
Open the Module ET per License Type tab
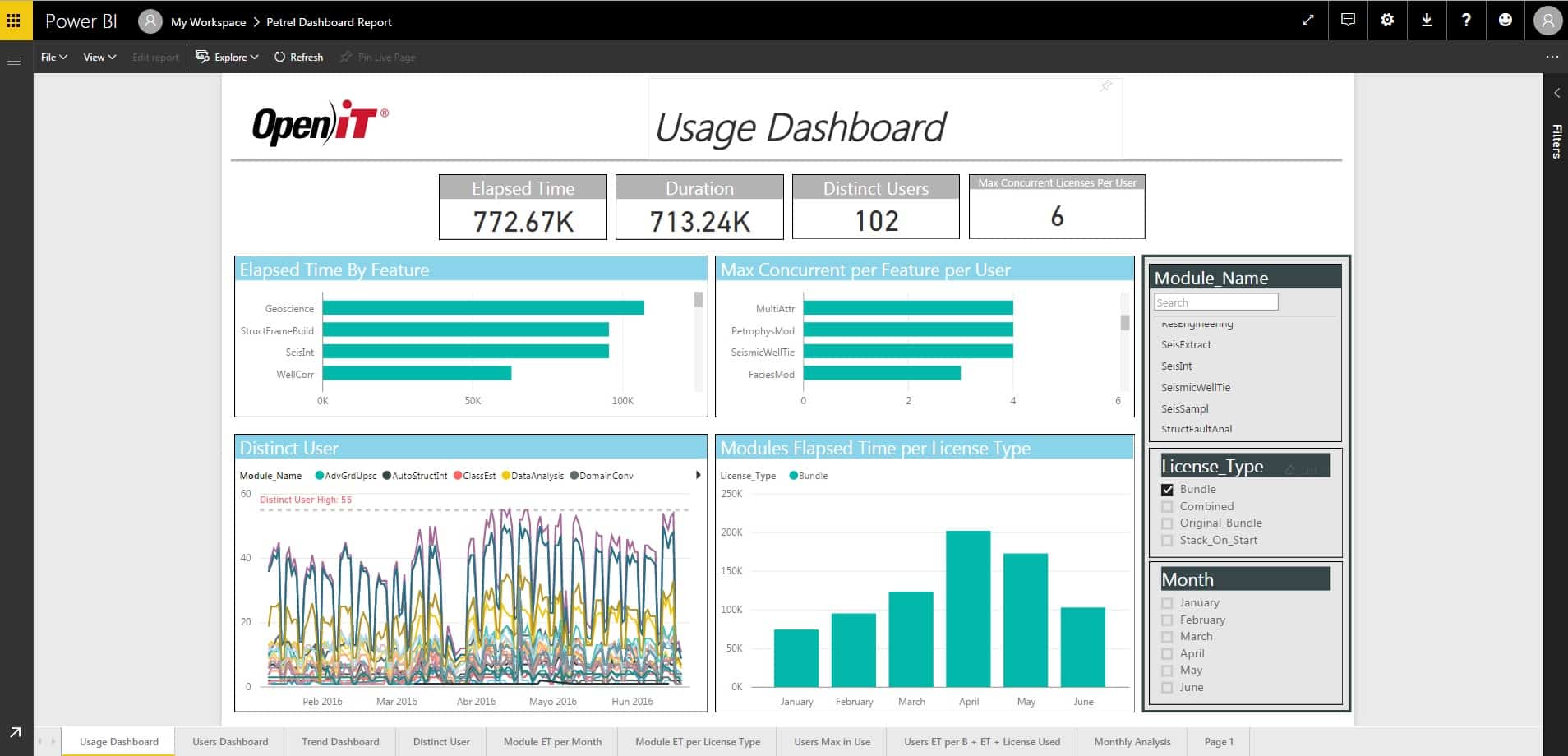698,741
